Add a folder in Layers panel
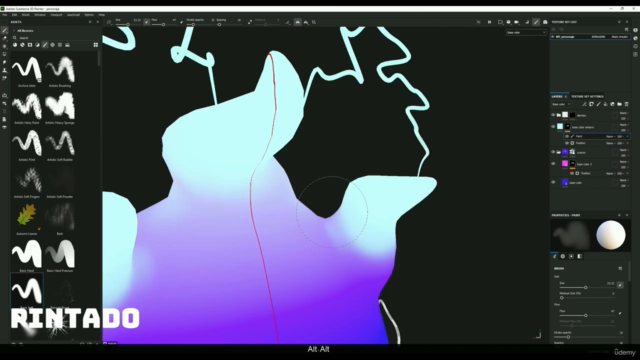The width and height of the screenshot is (640, 360). pos(619,104)
